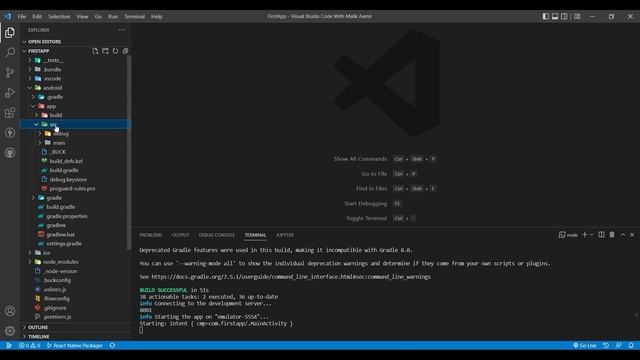The image size is (640, 360).
Task: Open the Run and Debug view
Action: (10, 93)
